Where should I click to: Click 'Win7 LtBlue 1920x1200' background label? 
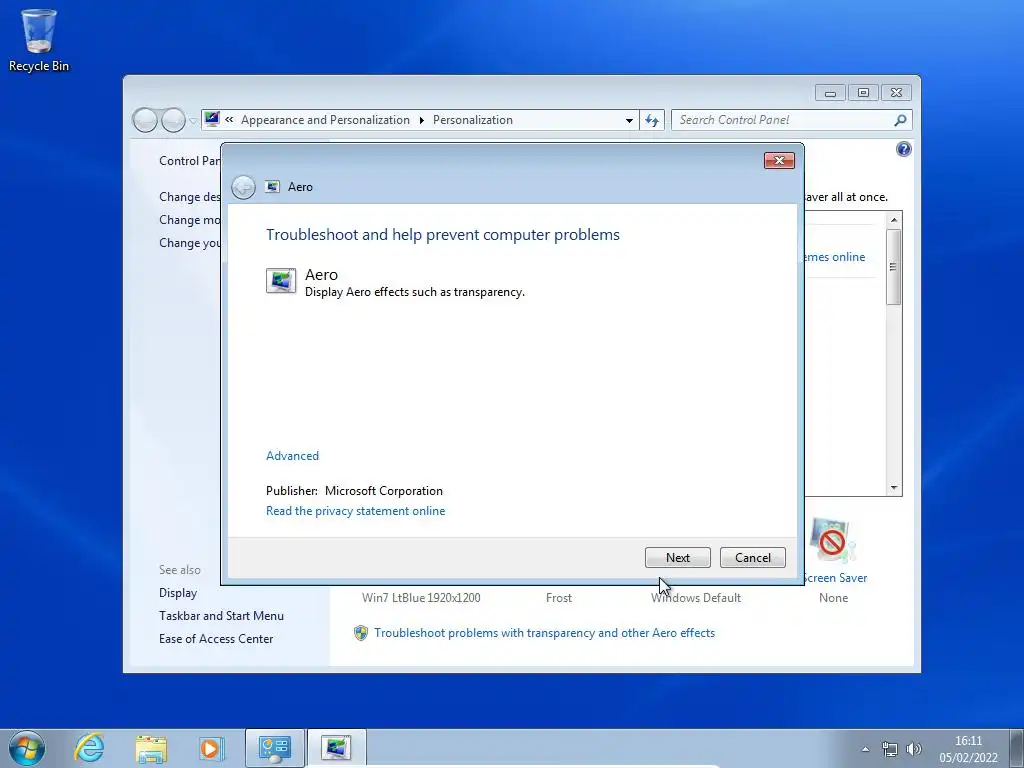click(421, 598)
